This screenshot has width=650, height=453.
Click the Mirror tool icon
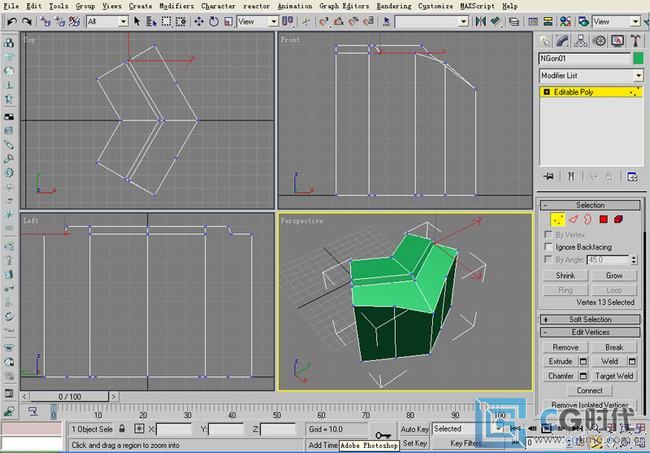click(480, 21)
